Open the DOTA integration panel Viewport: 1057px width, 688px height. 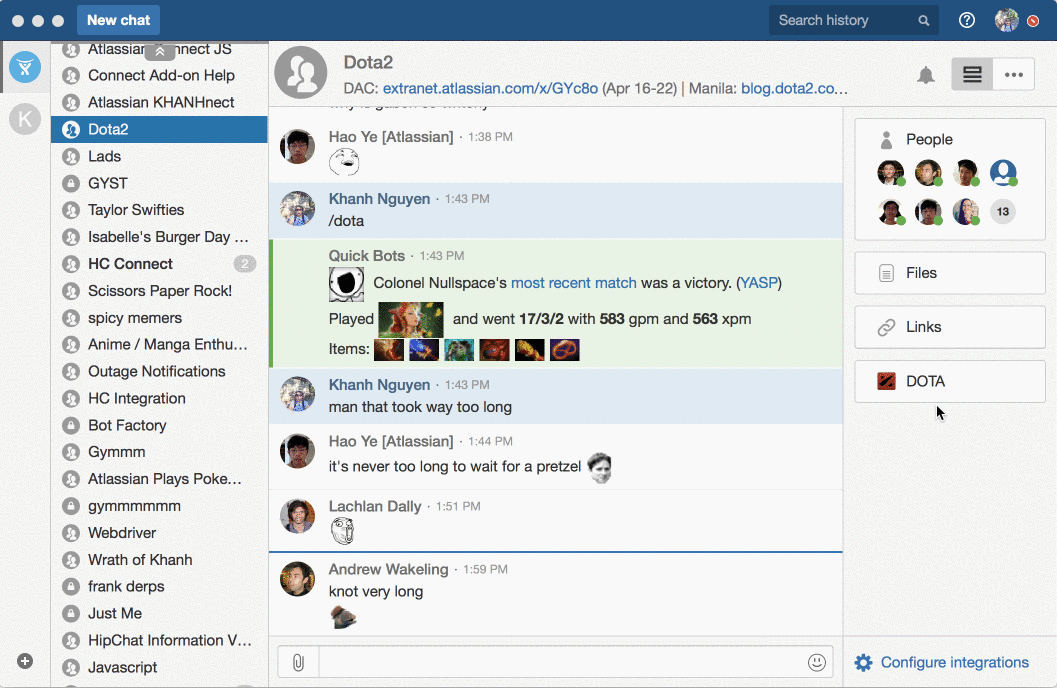(x=950, y=381)
